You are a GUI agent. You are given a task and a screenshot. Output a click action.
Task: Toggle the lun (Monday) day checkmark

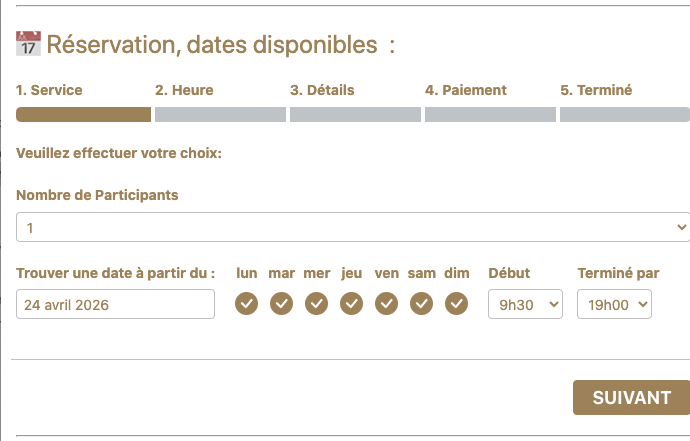[x=246, y=303]
